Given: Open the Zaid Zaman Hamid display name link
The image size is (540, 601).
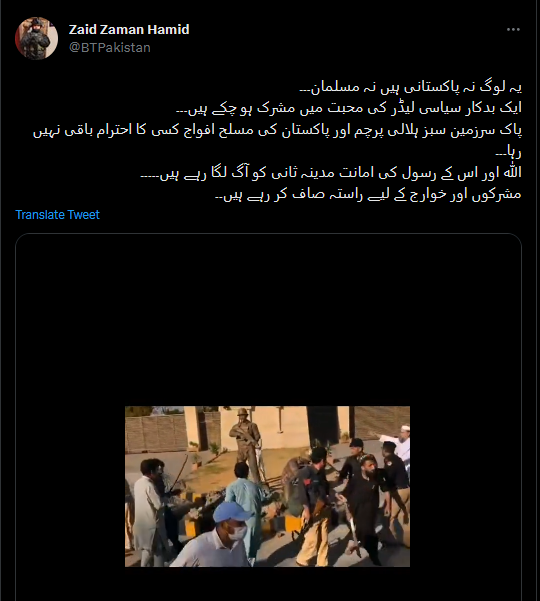Looking at the screenshot, I should 129,30.
